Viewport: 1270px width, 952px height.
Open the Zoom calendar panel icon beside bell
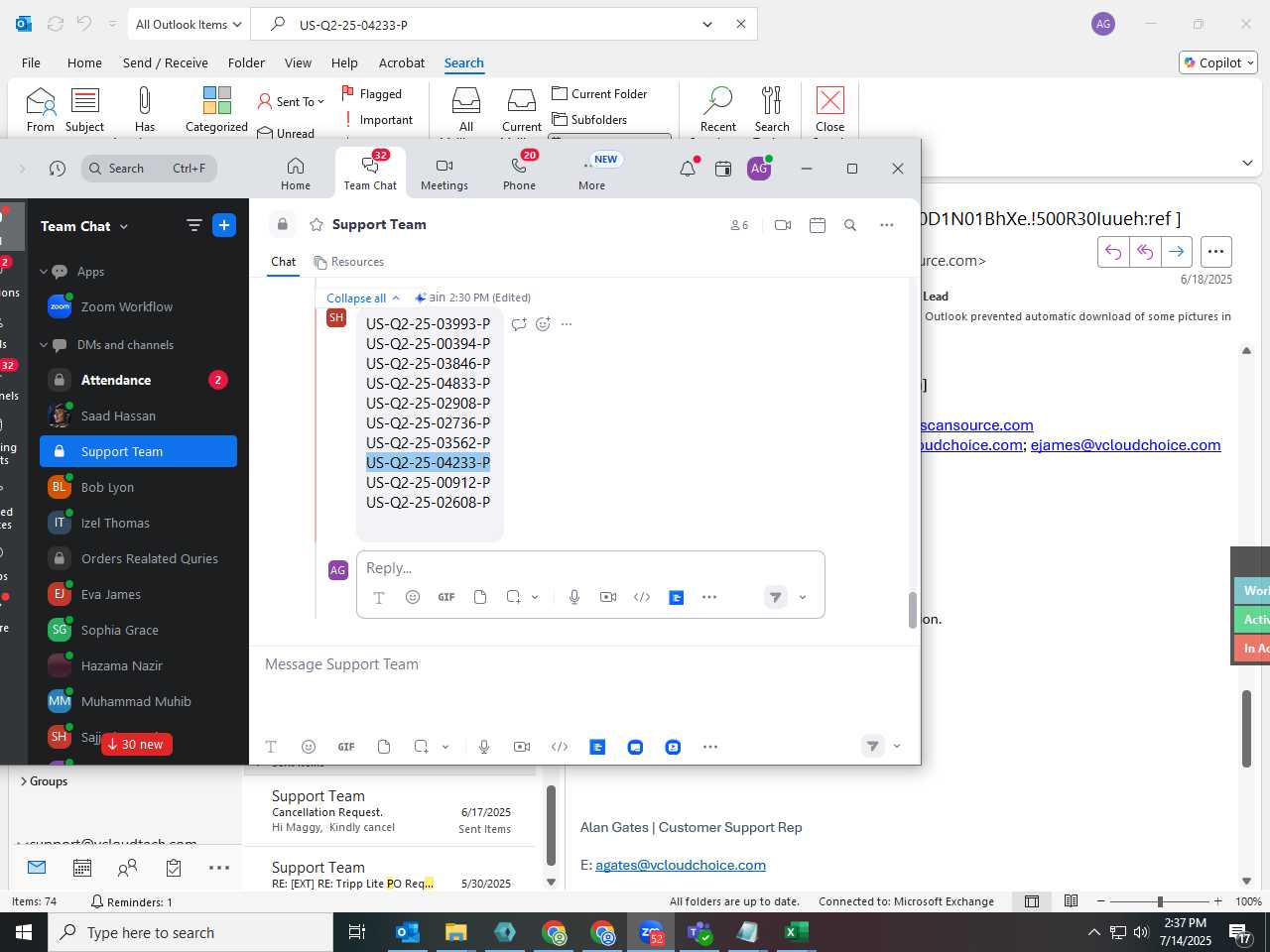(x=723, y=169)
